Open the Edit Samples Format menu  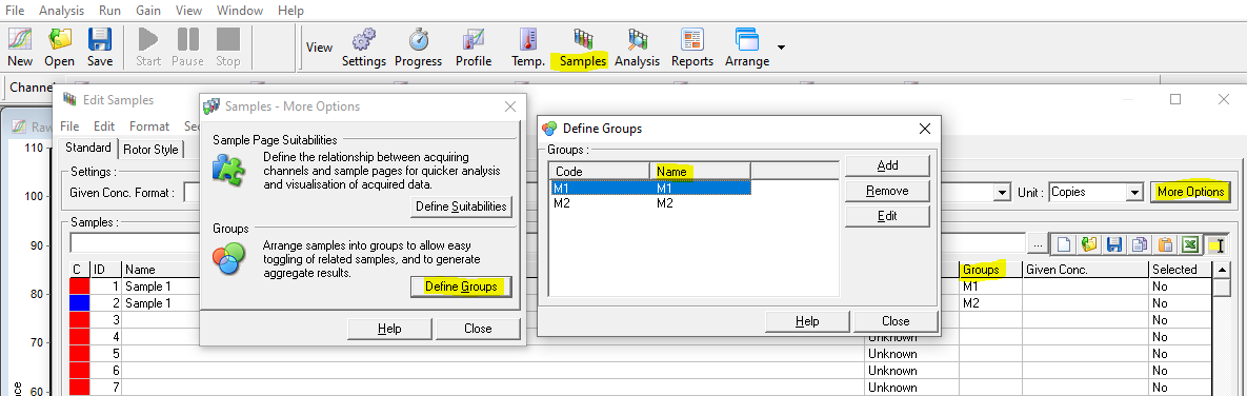coord(149,126)
